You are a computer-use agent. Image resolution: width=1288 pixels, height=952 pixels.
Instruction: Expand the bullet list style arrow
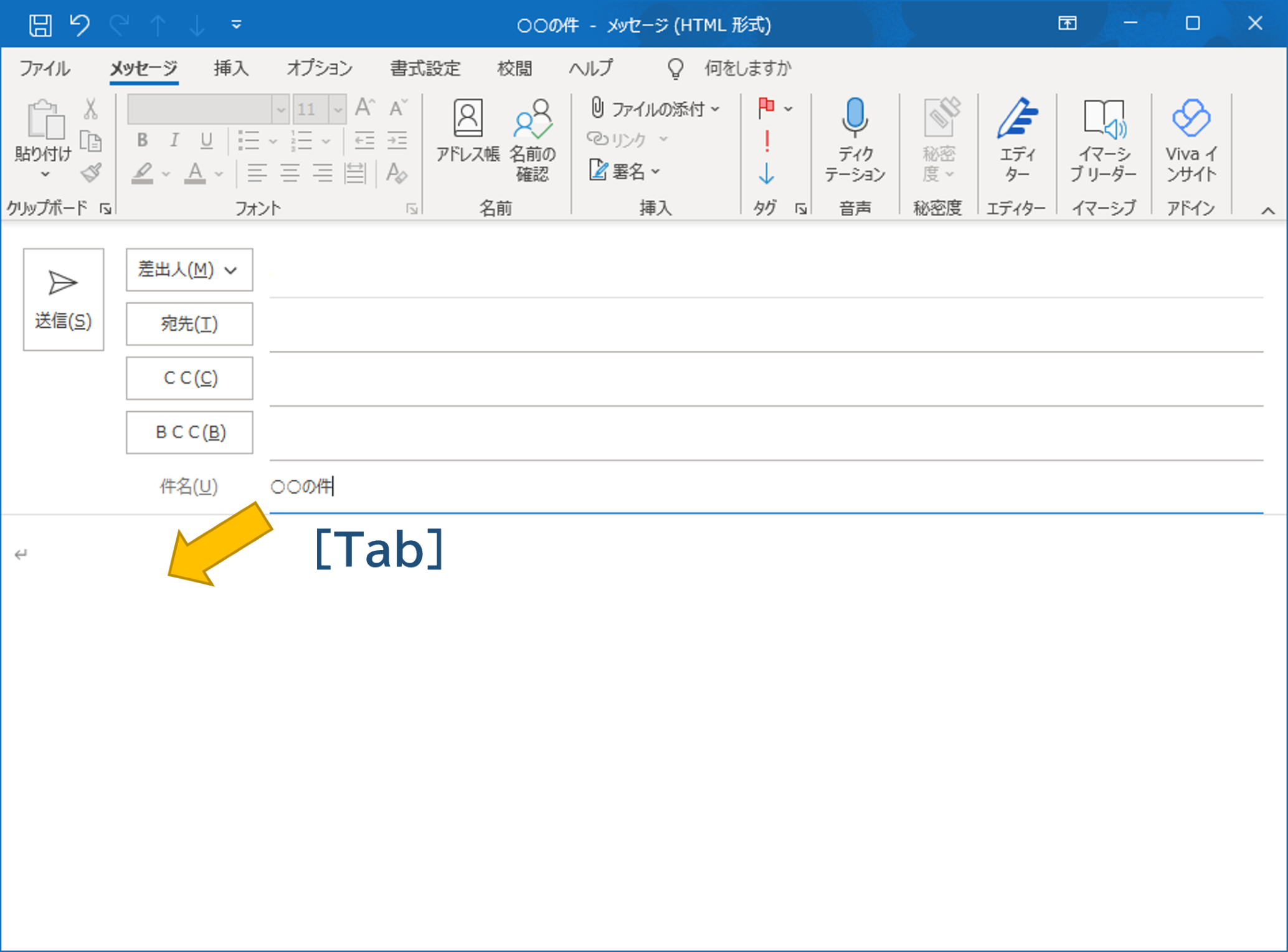click(273, 141)
